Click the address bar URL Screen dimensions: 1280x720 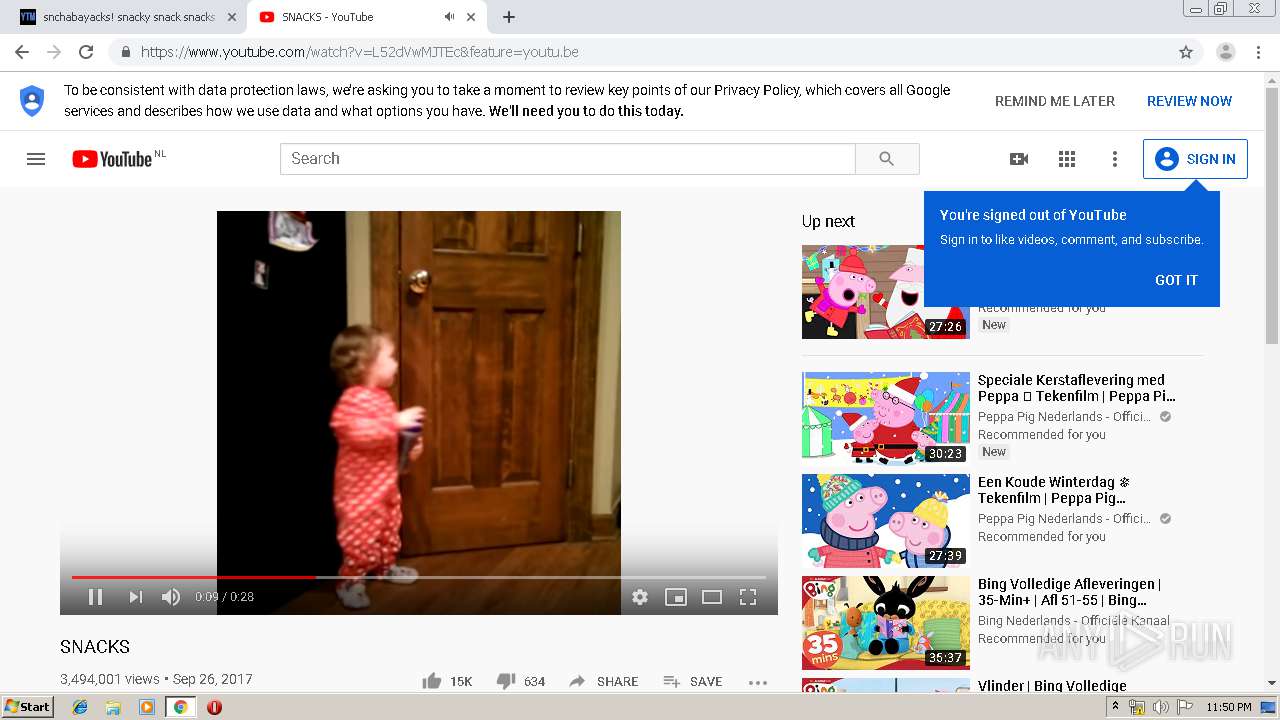[x=360, y=52]
